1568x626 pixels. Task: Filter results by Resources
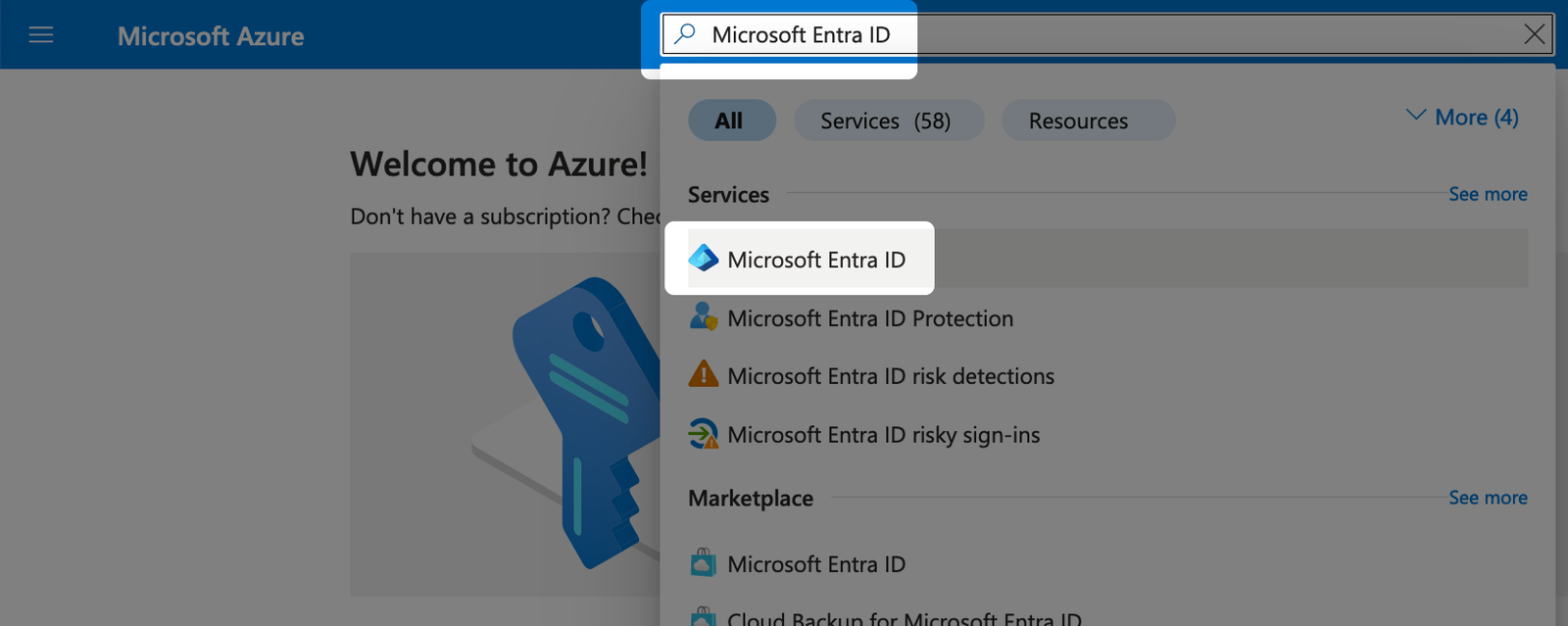click(1088, 120)
